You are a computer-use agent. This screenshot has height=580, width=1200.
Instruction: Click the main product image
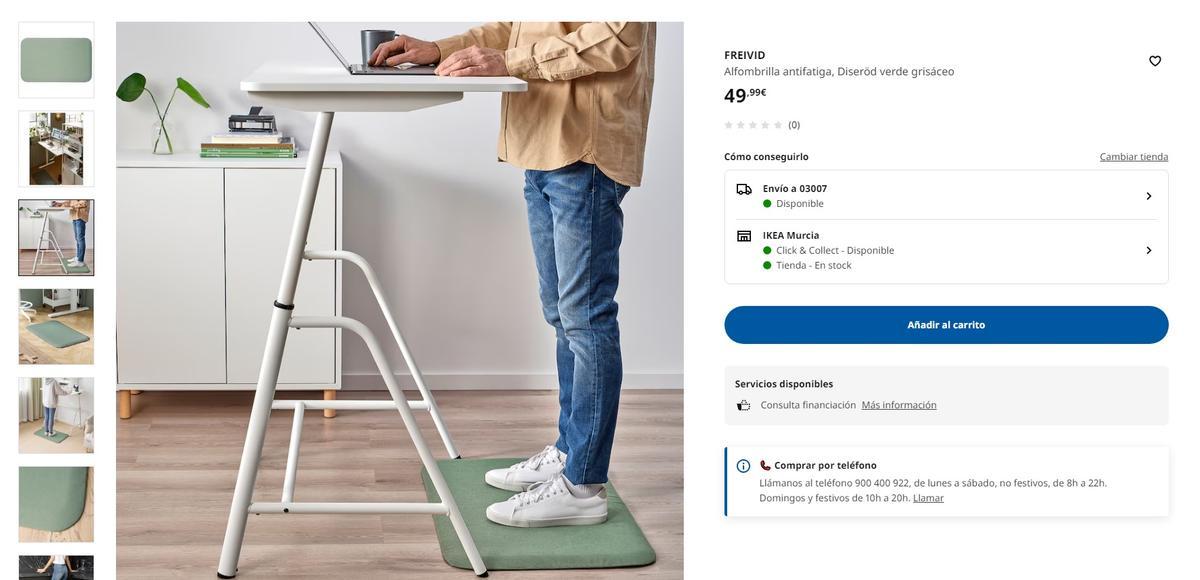point(400,301)
